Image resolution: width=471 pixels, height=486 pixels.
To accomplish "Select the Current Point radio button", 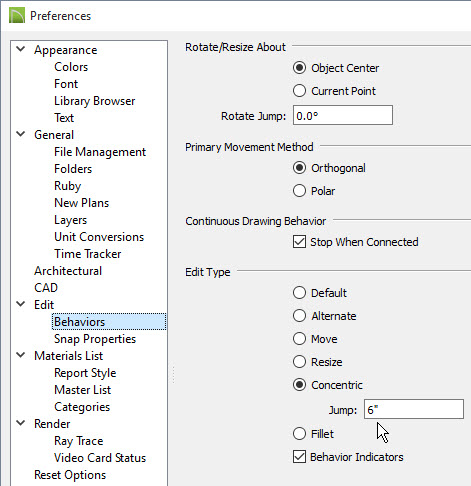I will pyautogui.click(x=299, y=91).
